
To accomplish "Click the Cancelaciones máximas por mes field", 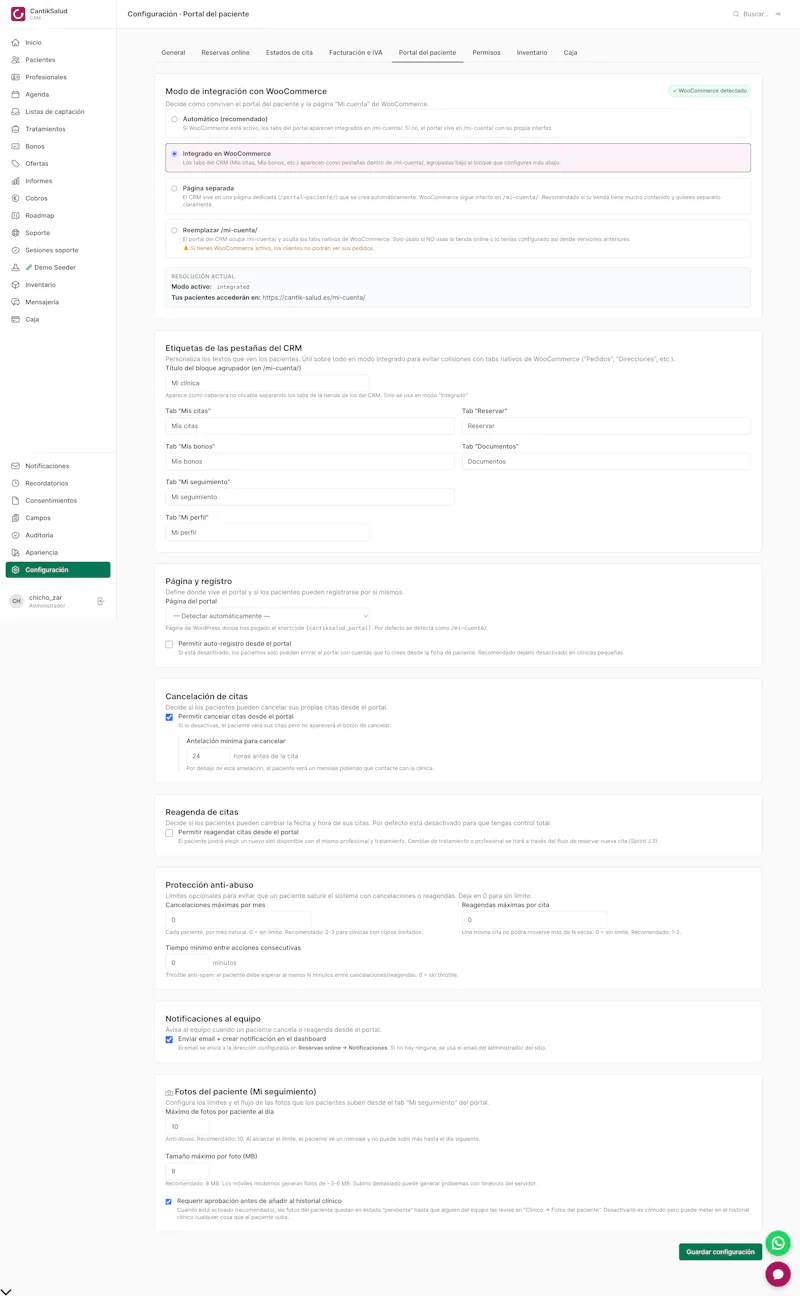I will coord(238,920).
